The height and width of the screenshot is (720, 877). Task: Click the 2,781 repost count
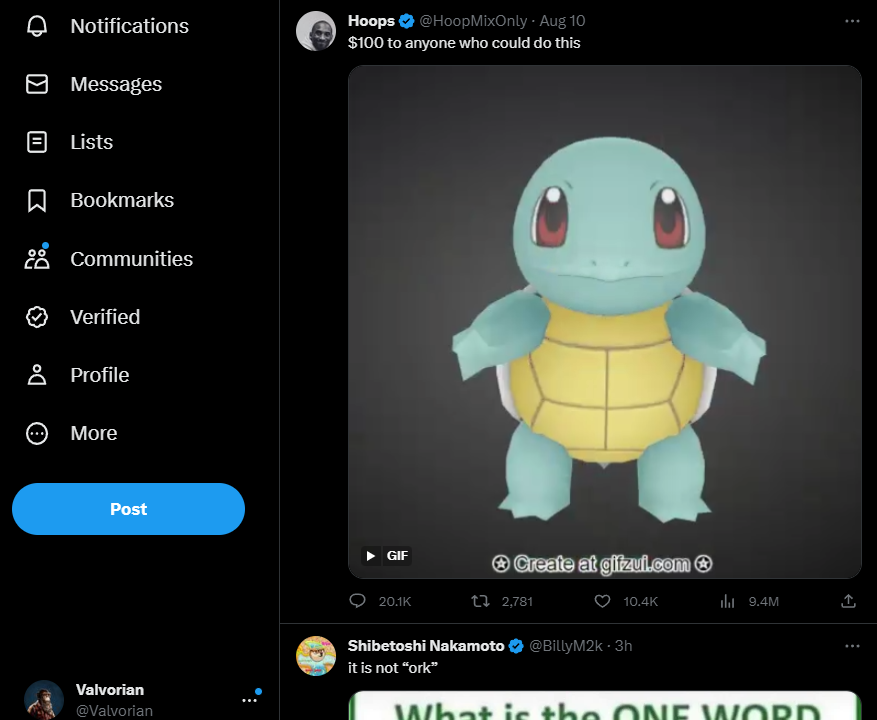[517, 601]
